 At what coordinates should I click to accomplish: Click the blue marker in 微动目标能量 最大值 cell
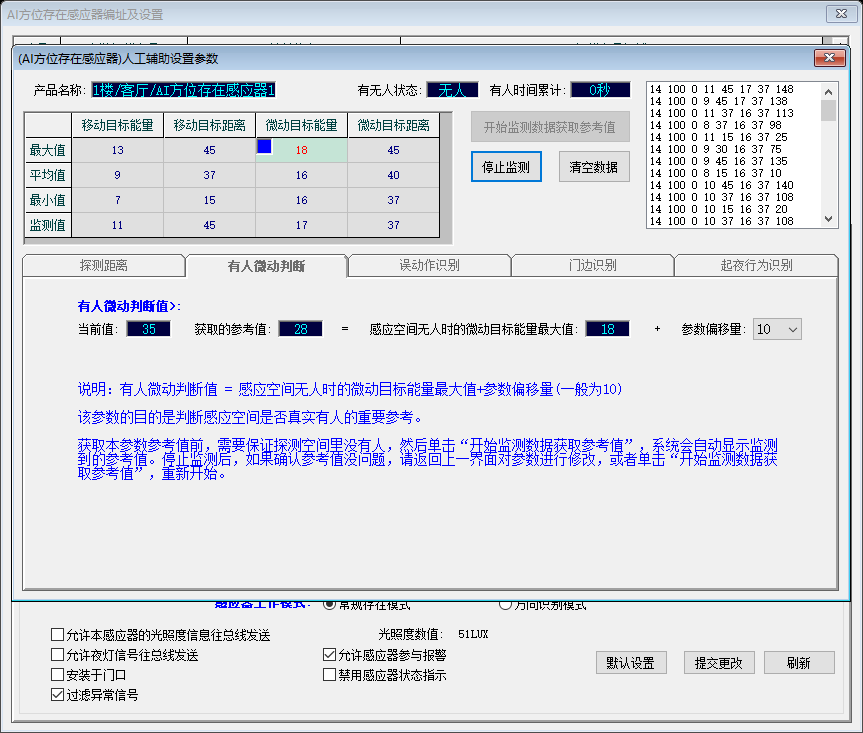coord(264,146)
